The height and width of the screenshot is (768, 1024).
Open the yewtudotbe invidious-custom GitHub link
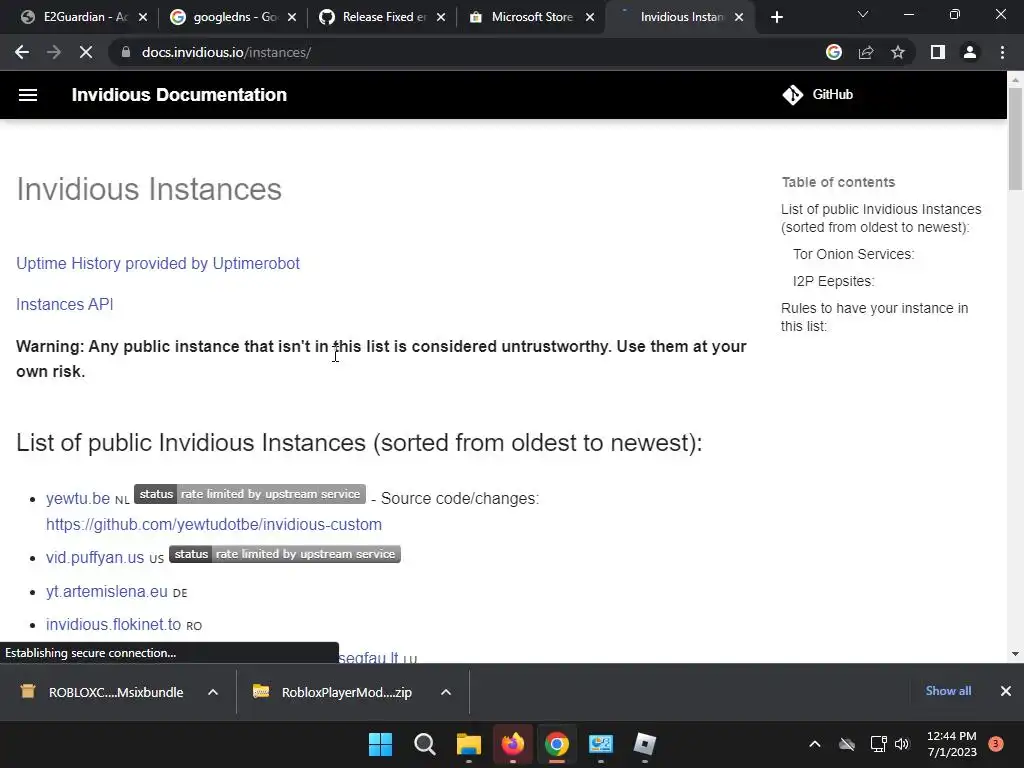pos(214,524)
